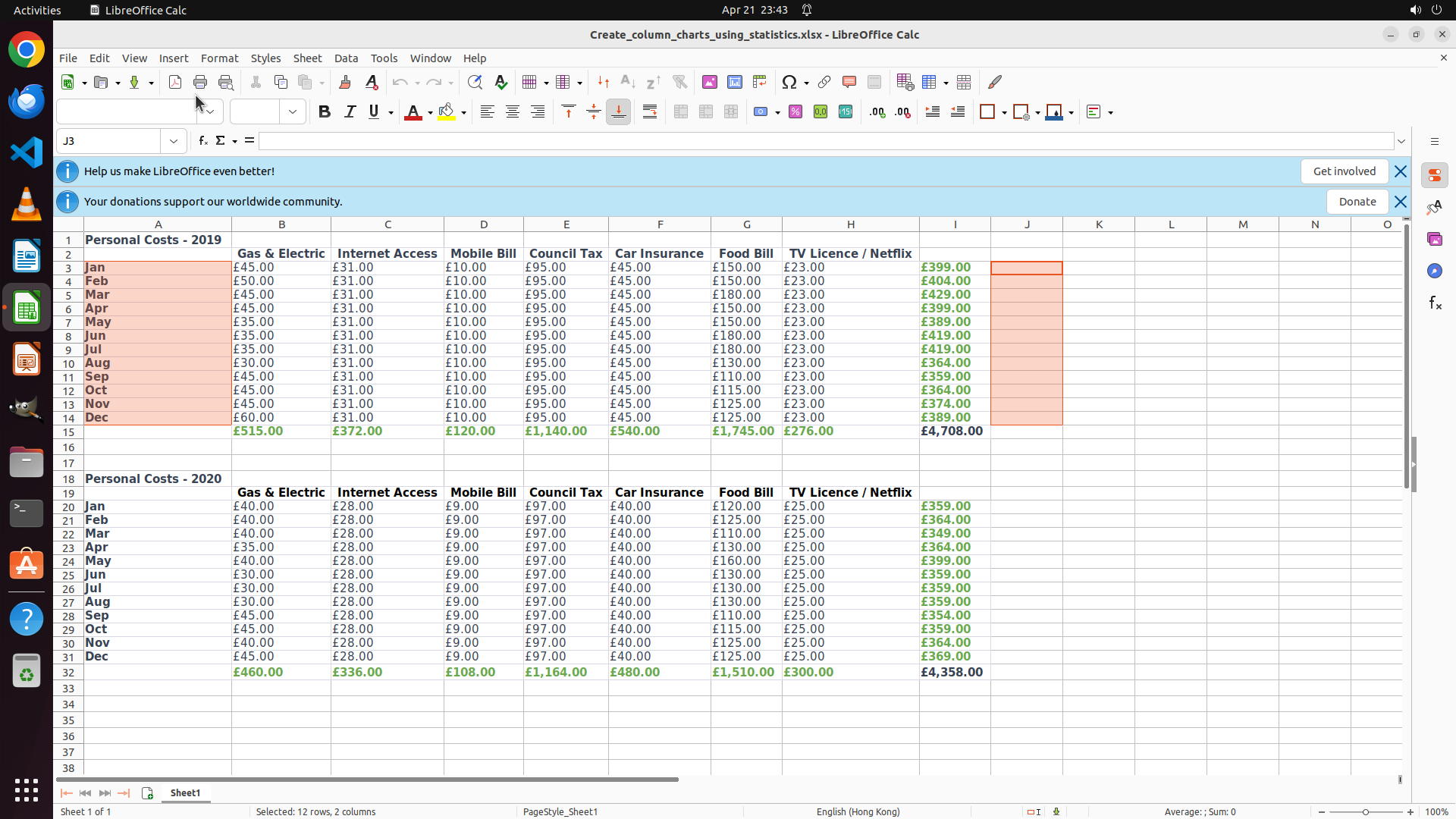The height and width of the screenshot is (819, 1456).
Task: Click the Clone Formatting paintbrush icon
Action: point(345,82)
